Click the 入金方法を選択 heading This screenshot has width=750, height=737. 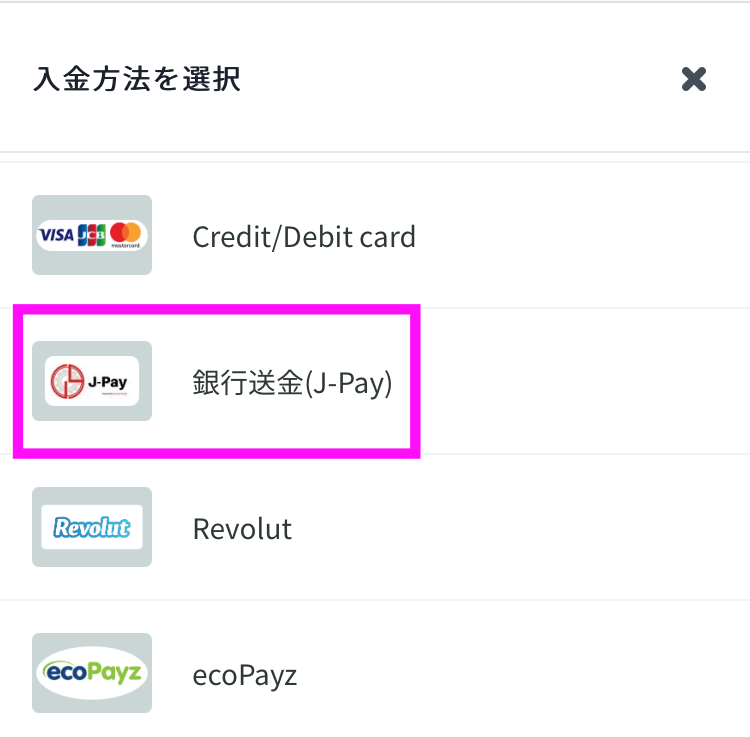137,79
